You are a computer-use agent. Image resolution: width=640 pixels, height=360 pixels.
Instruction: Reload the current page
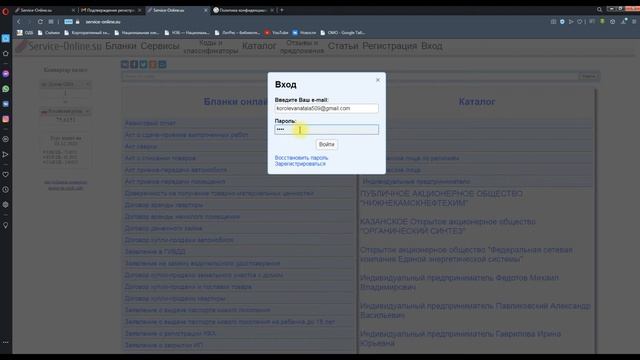(x=40, y=22)
